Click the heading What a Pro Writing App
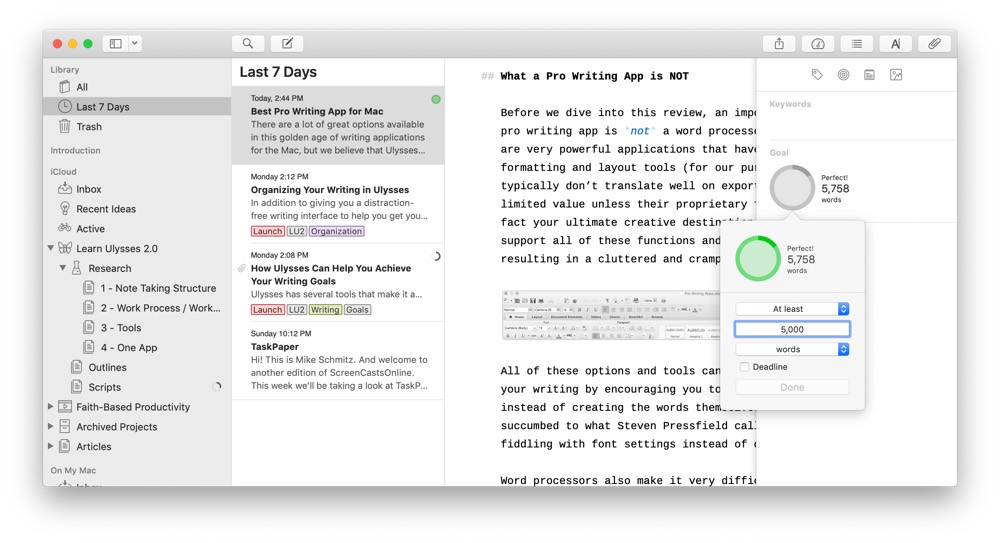 click(x=594, y=76)
